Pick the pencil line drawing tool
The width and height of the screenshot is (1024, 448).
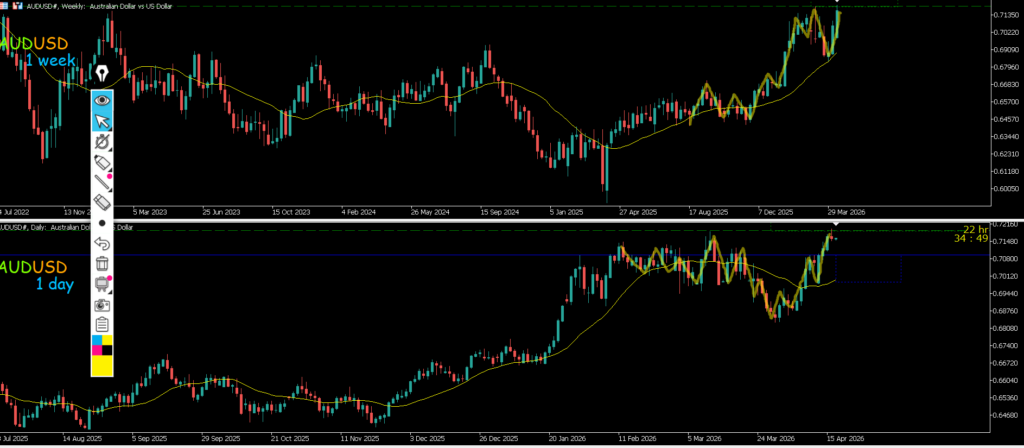click(x=101, y=182)
